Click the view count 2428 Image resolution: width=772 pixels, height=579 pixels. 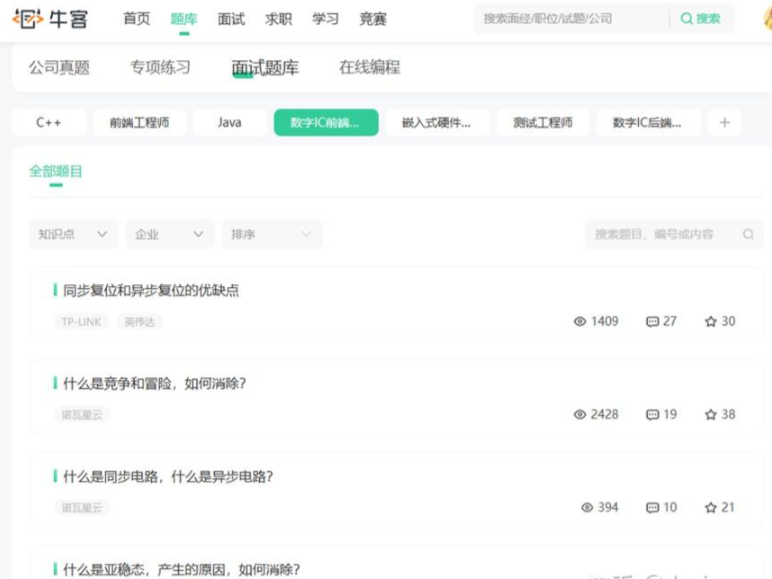click(x=605, y=415)
